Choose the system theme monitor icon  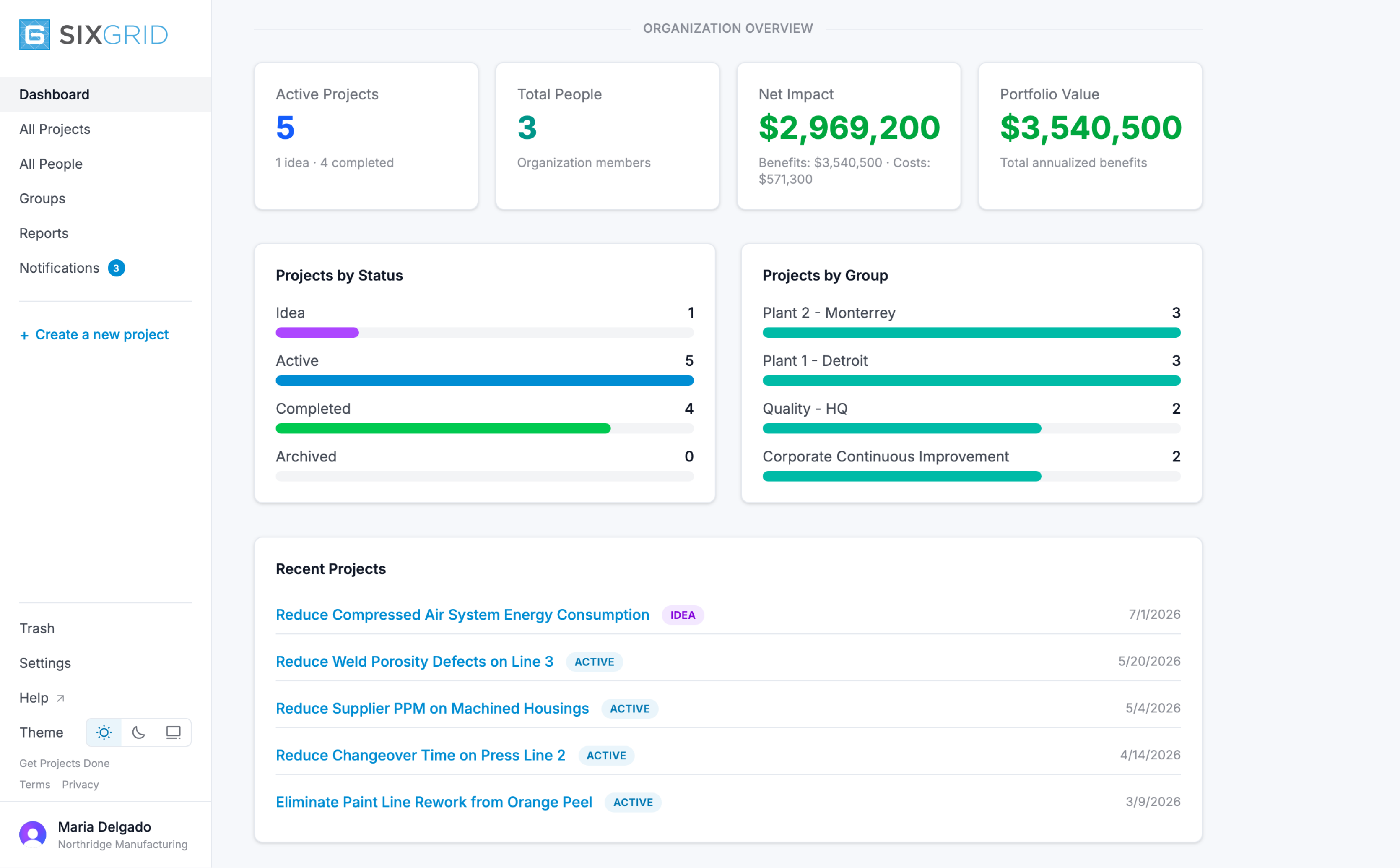(173, 732)
